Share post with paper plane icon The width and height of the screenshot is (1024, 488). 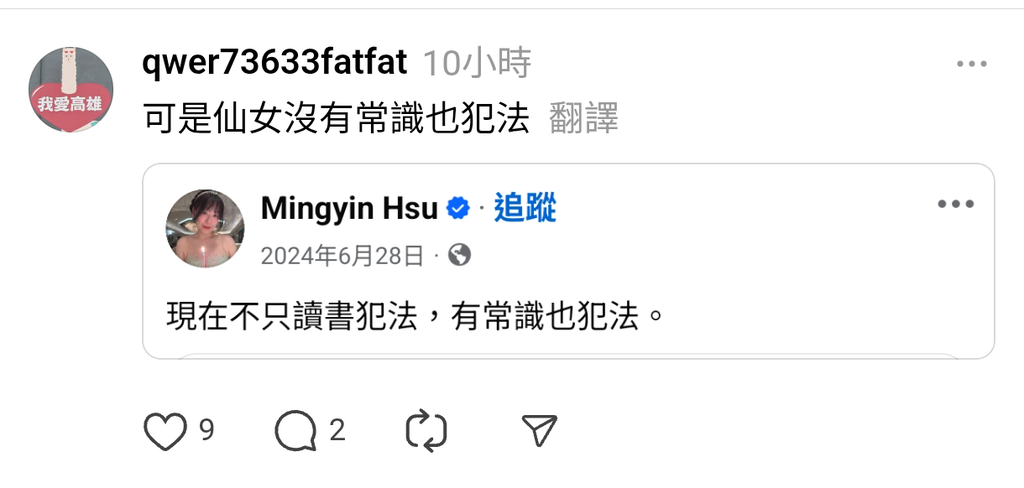click(x=539, y=430)
